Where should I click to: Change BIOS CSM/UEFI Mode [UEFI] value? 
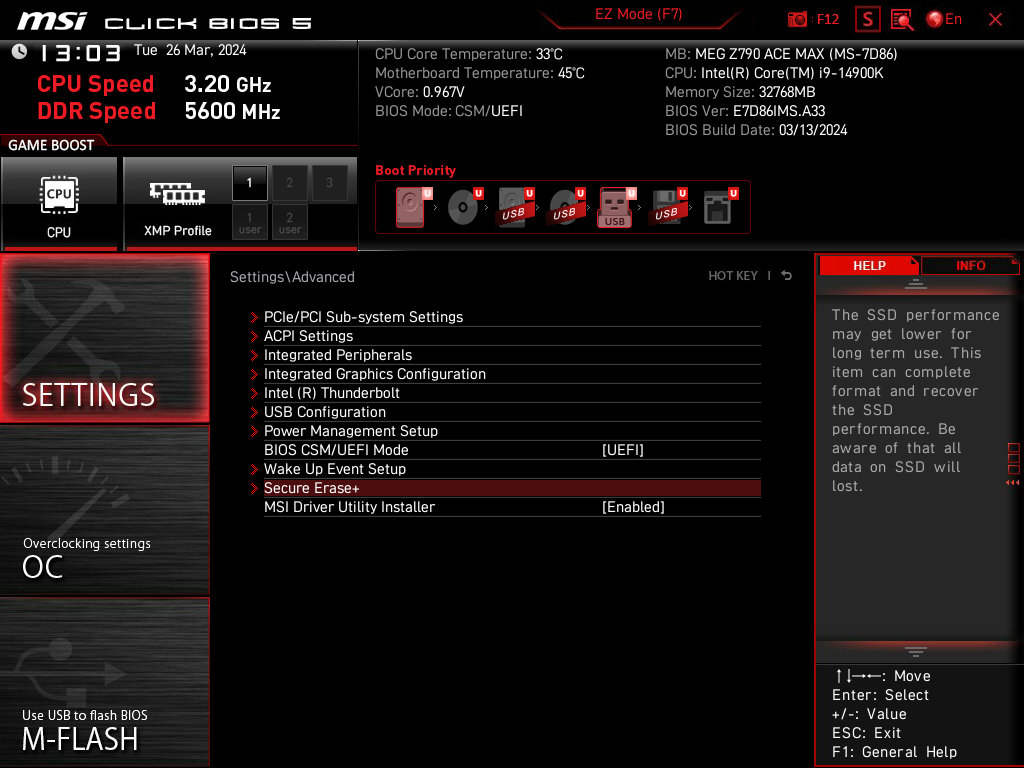click(x=622, y=450)
